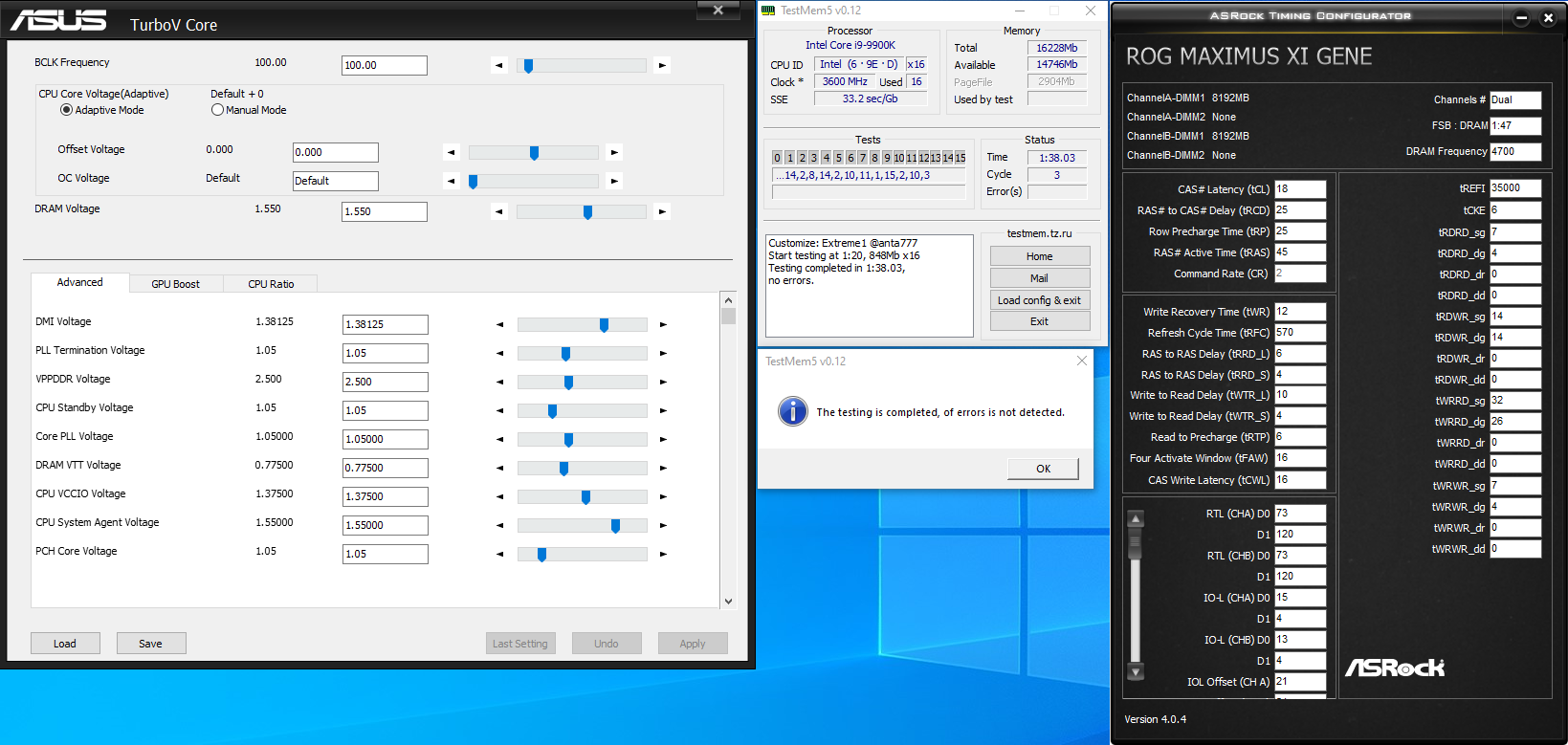Screen dimensions: 1568x745
Task: Click the Load button in TurboV Core
Action: pyautogui.click(x=65, y=644)
